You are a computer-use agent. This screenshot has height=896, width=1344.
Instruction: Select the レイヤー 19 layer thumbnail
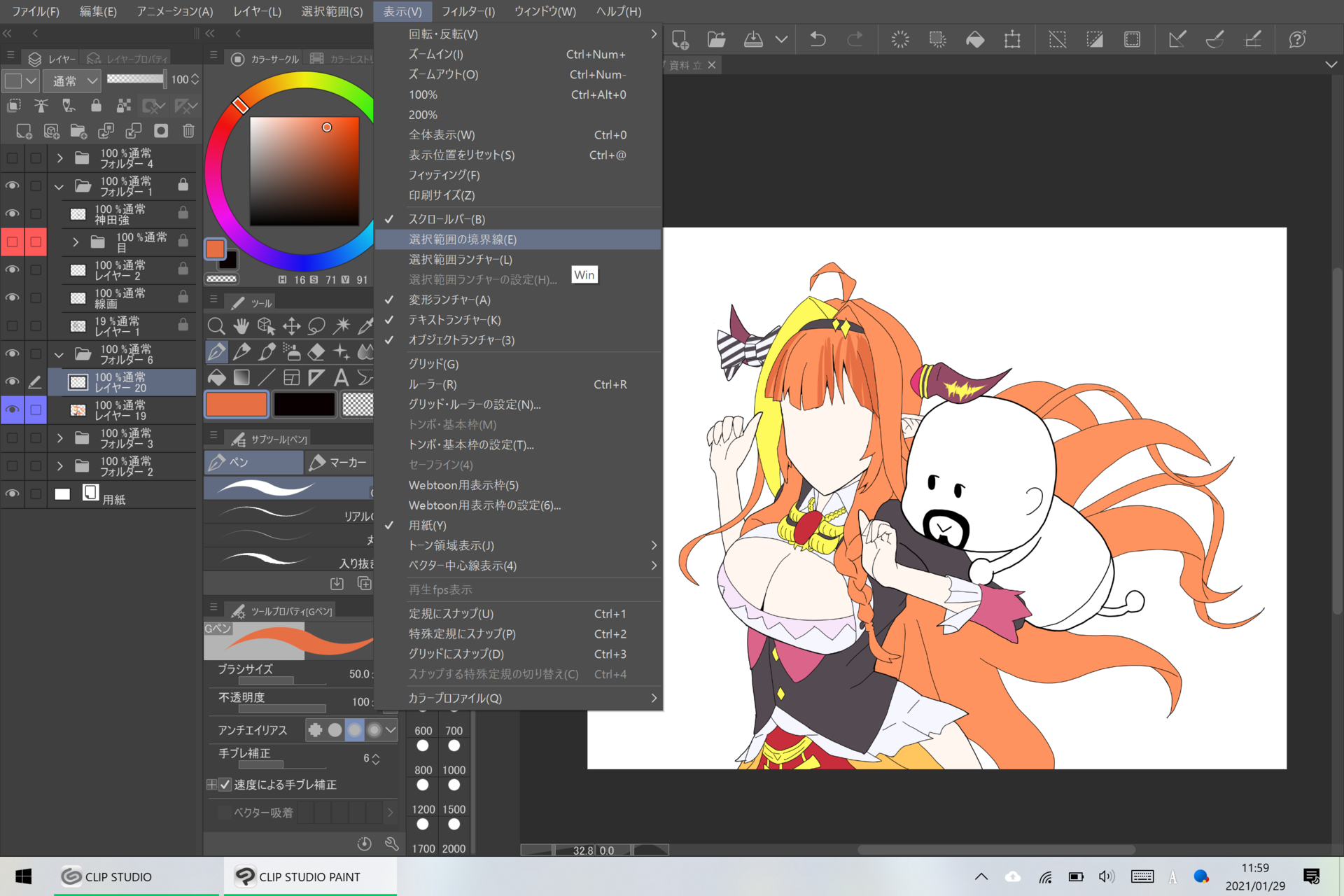point(78,410)
